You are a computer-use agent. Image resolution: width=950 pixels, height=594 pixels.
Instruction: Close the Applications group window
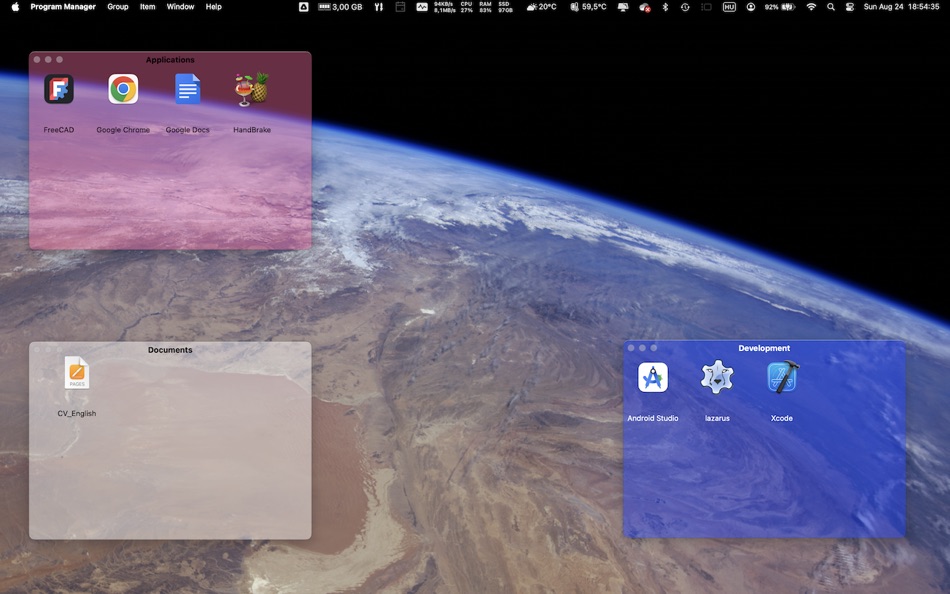point(37,59)
